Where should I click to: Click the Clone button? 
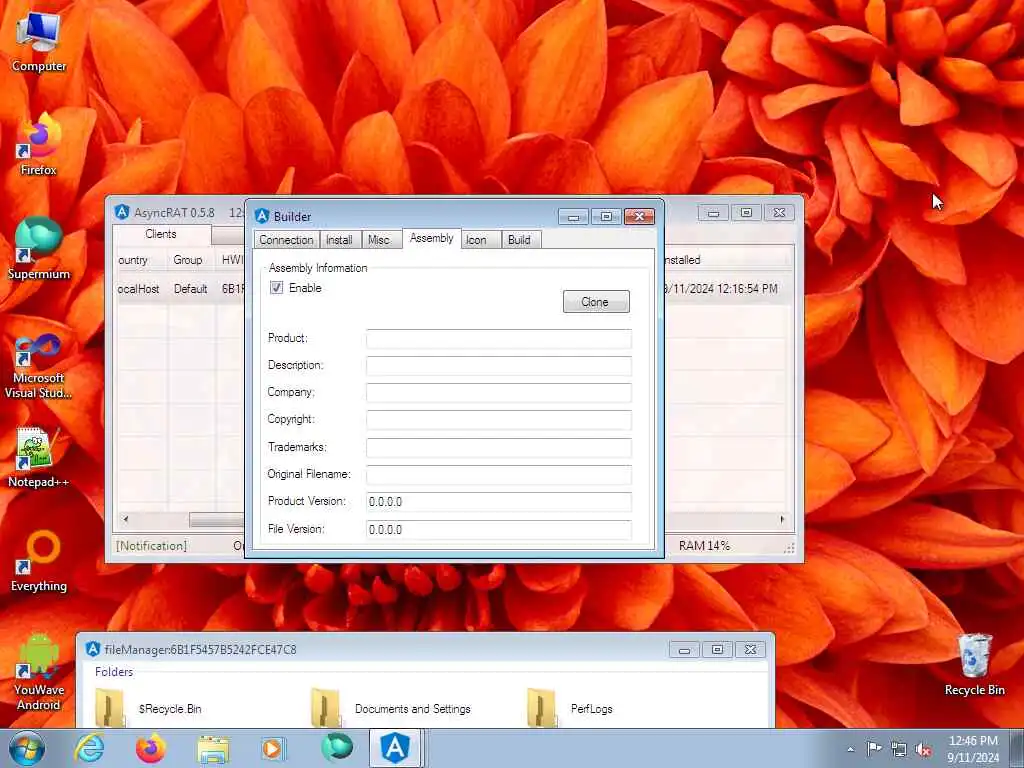tap(596, 302)
